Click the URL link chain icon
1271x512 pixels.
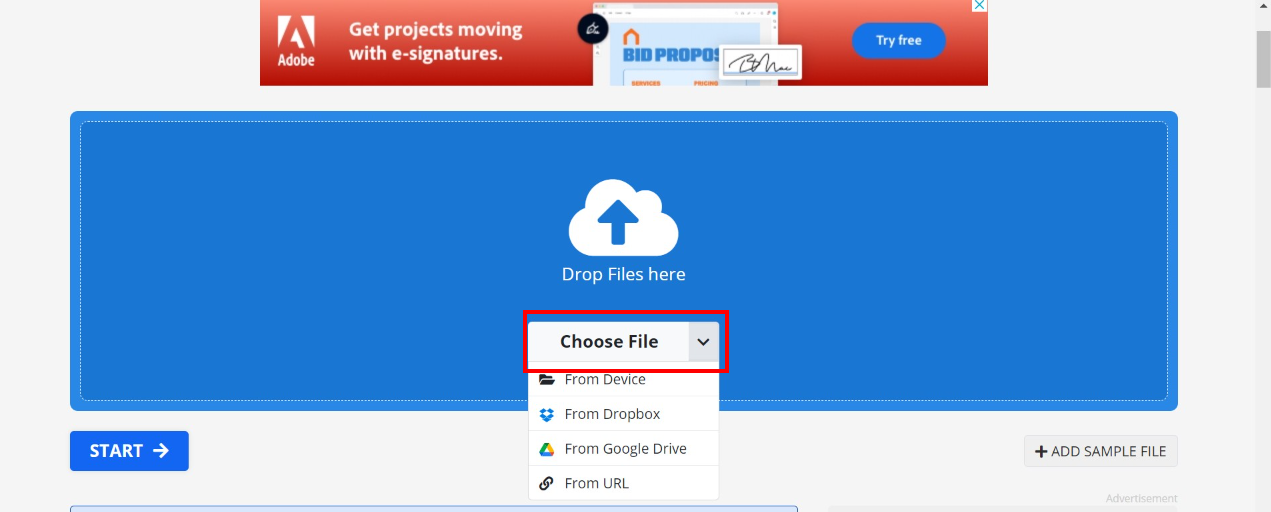(546, 483)
